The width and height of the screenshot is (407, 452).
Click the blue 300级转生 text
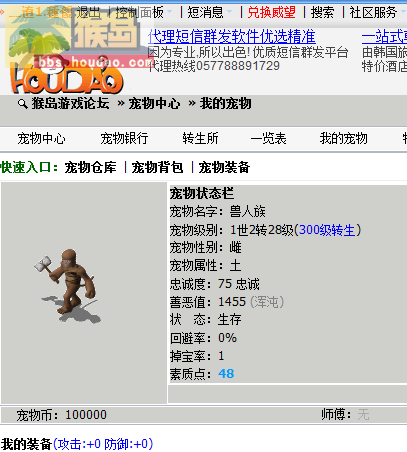coord(327,230)
